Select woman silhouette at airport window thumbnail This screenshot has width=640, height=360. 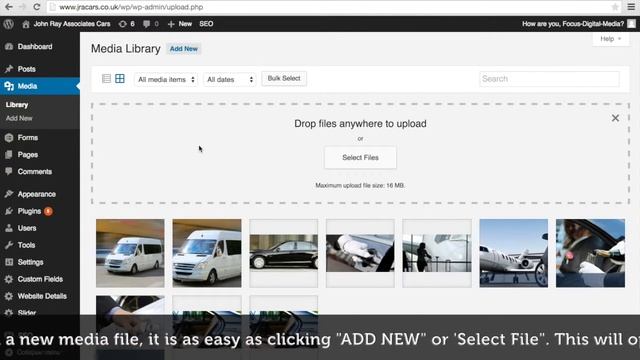(x=437, y=253)
